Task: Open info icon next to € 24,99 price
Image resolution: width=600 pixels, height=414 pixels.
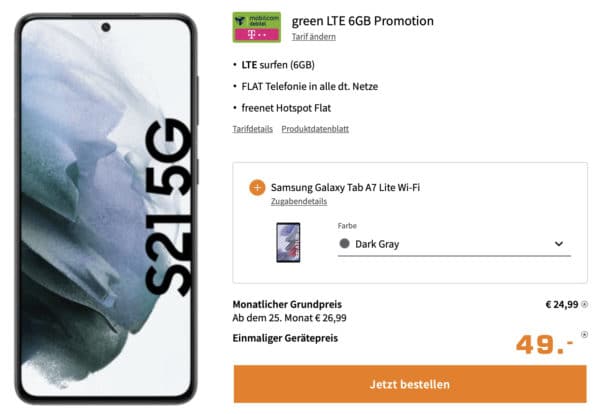Action: (x=584, y=304)
